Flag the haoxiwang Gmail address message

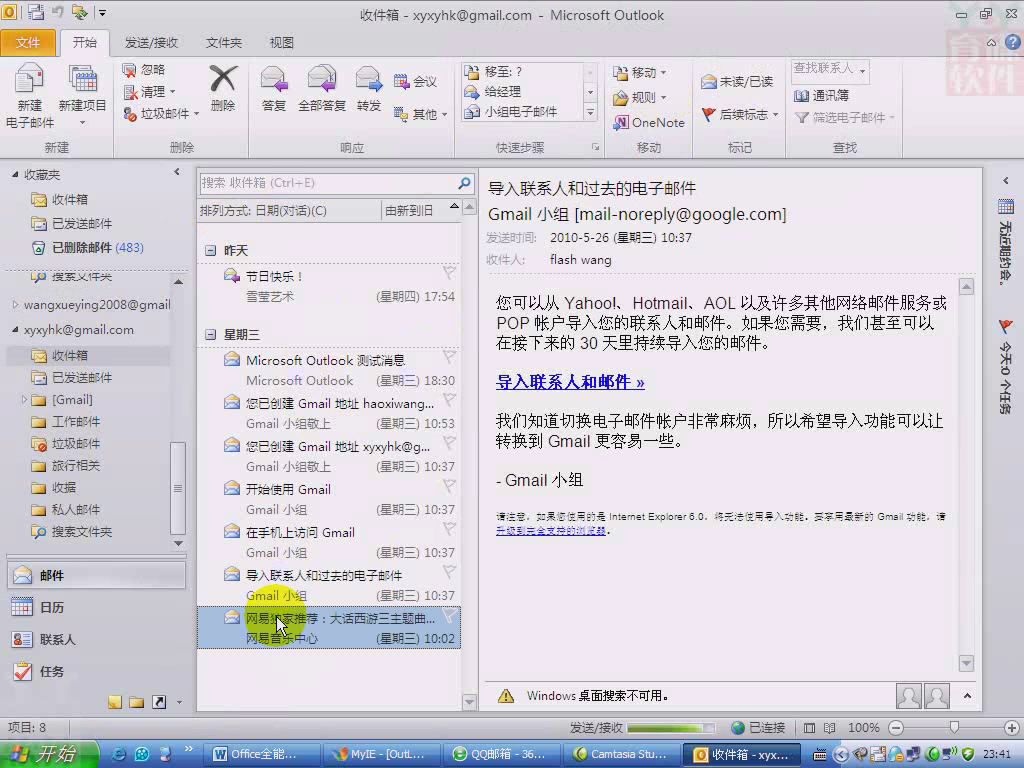449,400
